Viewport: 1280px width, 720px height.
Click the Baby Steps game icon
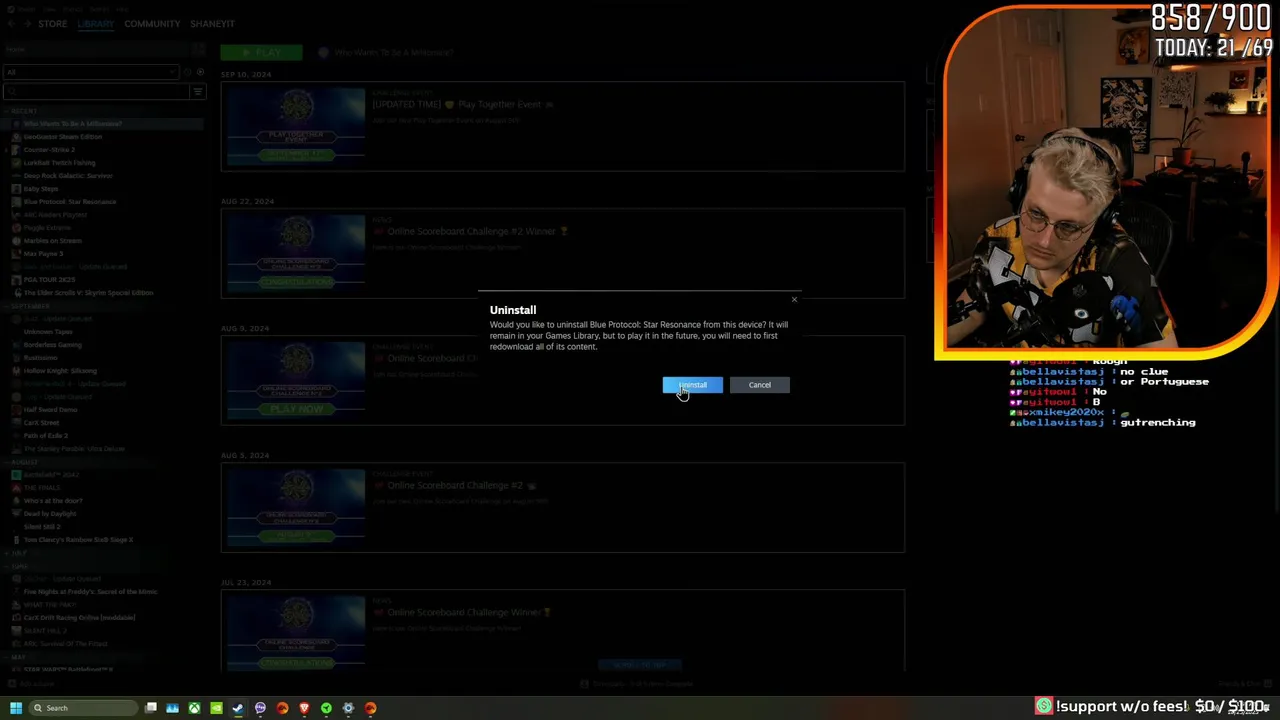tap(16, 189)
